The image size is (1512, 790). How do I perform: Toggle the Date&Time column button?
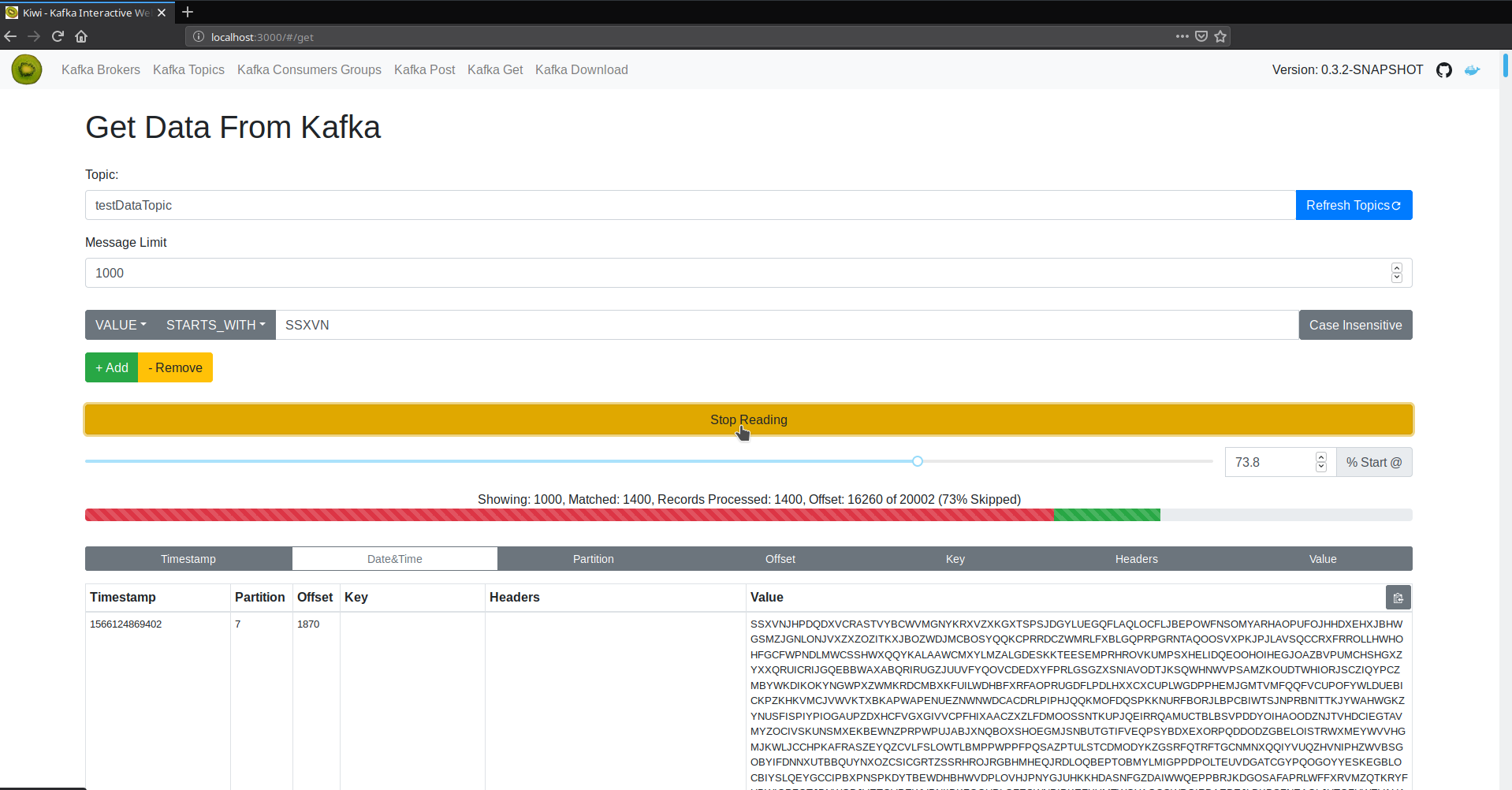click(395, 559)
